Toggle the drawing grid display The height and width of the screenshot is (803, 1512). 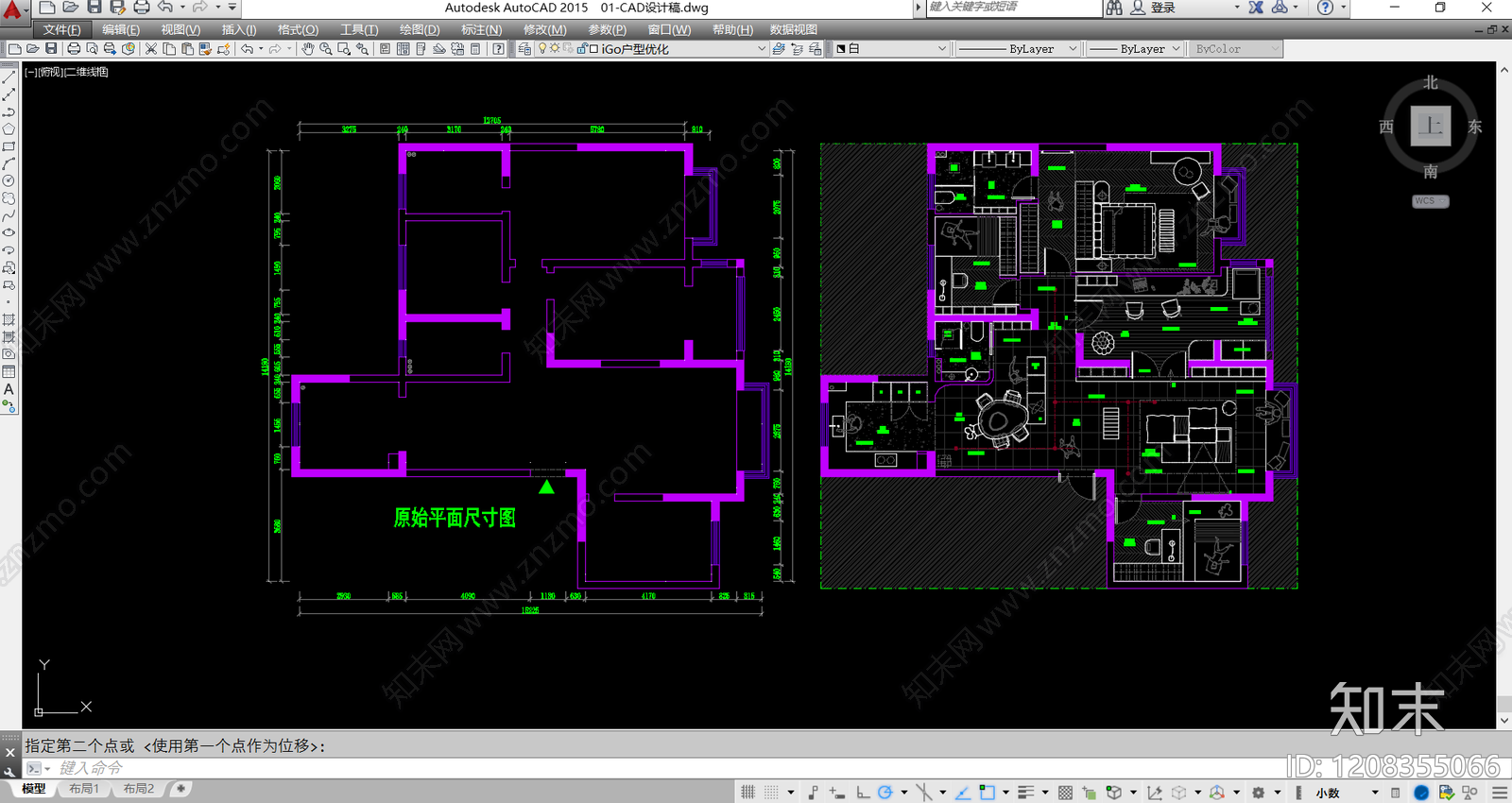tap(747, 793)
